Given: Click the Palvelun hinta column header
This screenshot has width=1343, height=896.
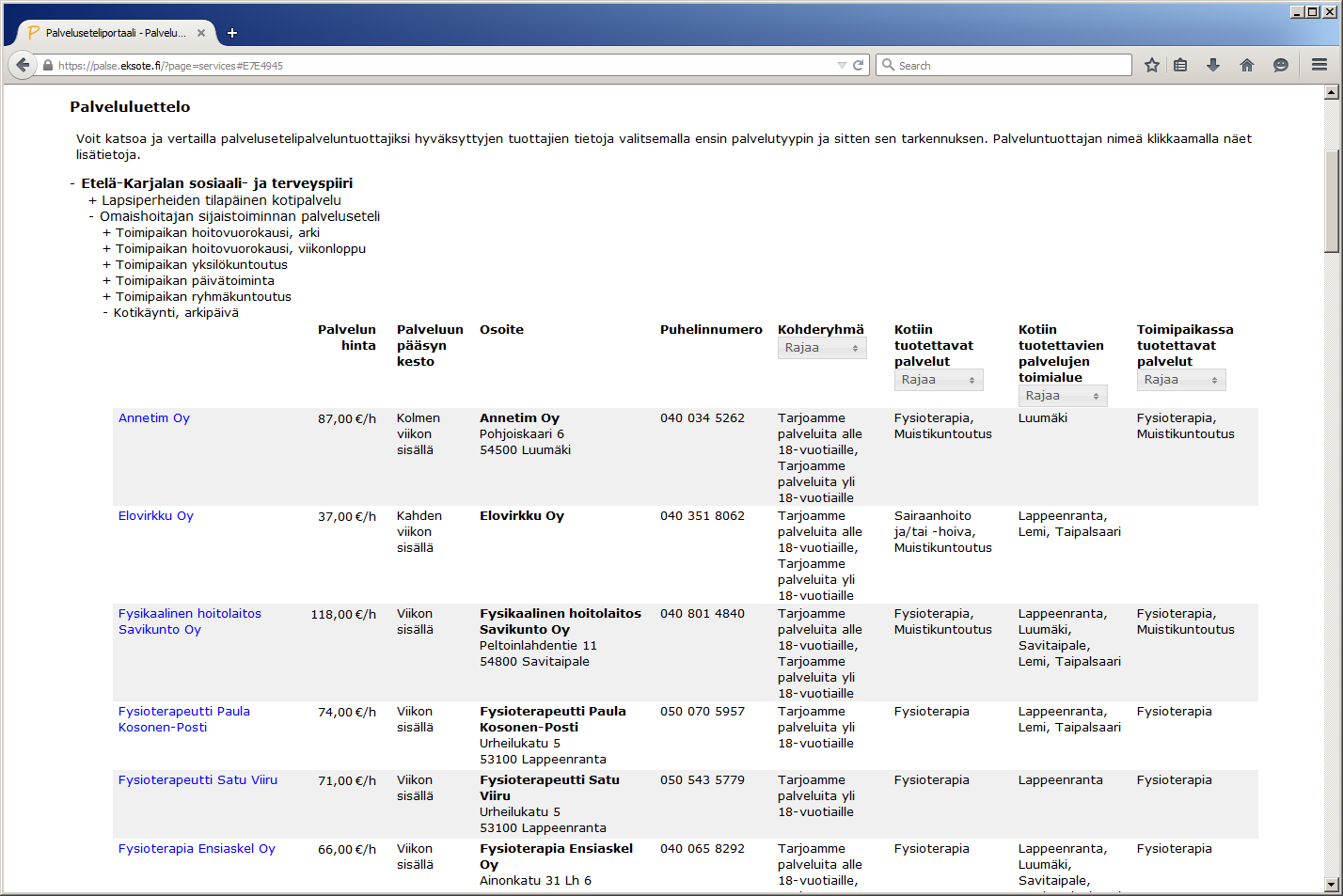Looking at the screenshot, I should (x=347, y=338).
